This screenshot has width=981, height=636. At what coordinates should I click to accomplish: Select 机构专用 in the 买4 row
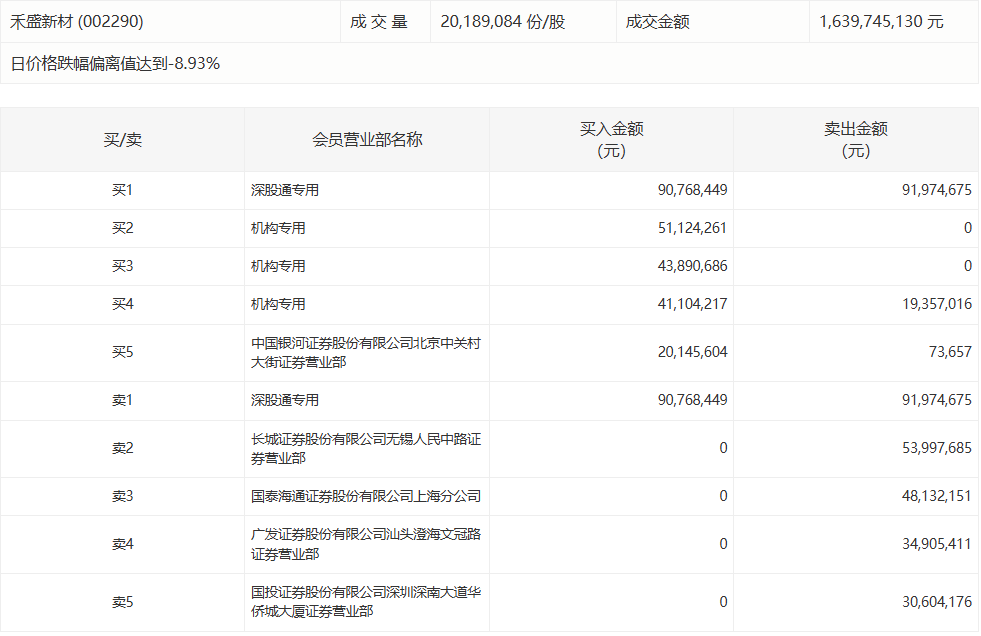(x=278, y=304)
